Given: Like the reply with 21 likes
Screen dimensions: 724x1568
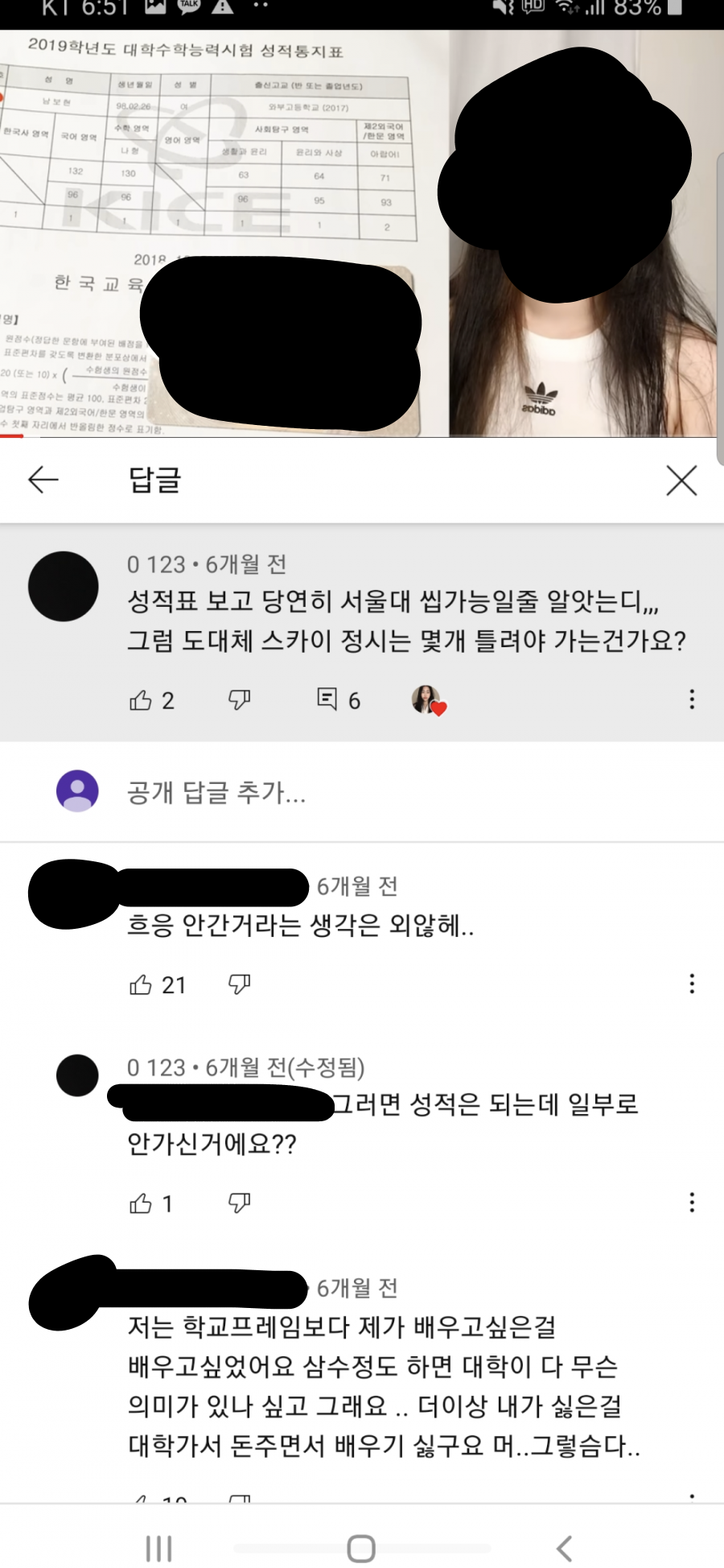Looking at the screenshot, I should point(141,984).
